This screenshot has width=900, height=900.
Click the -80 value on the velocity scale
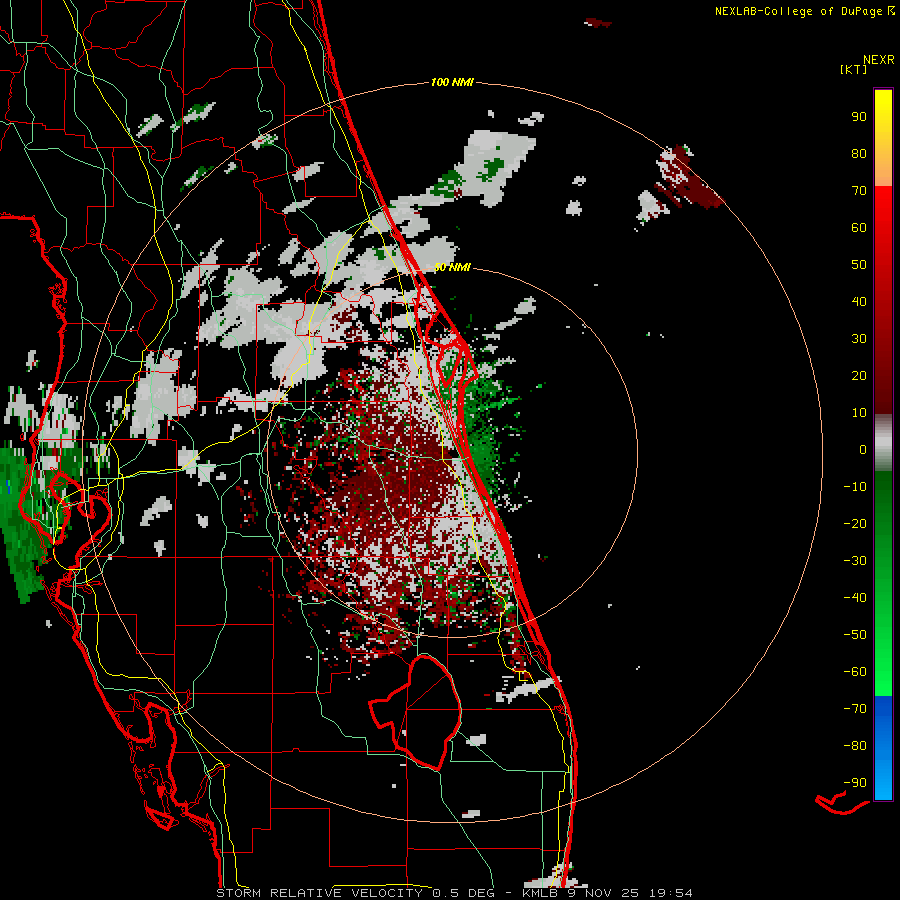[855, 746]
